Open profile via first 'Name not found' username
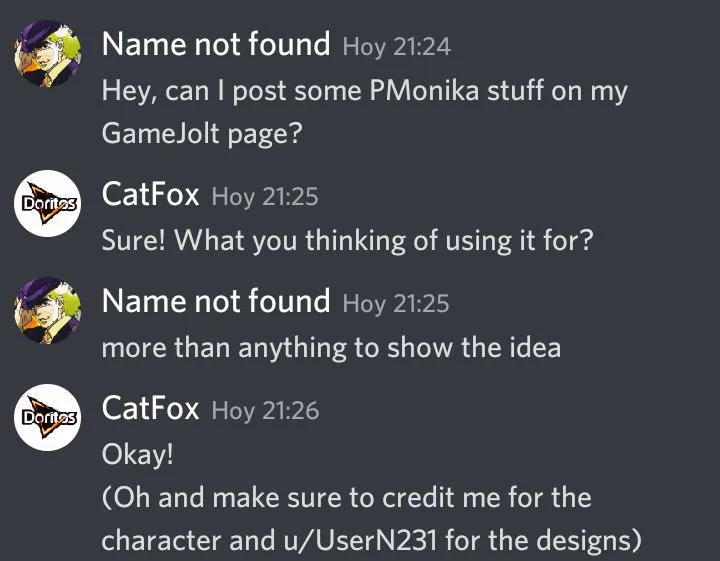720x561 pixels. tap(216, 44)
